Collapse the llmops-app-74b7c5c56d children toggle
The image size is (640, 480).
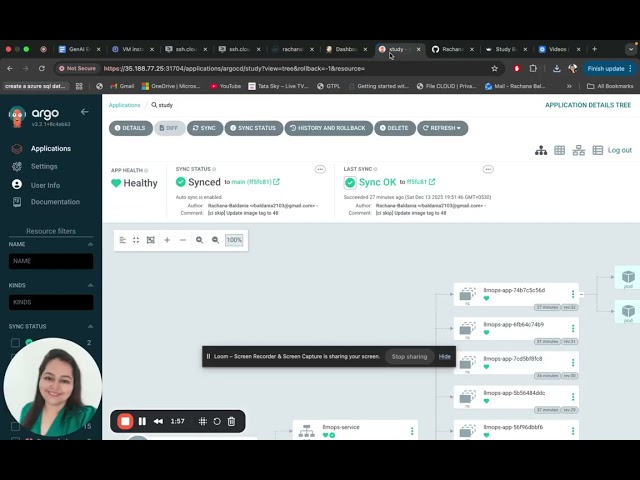pos(582,294)
